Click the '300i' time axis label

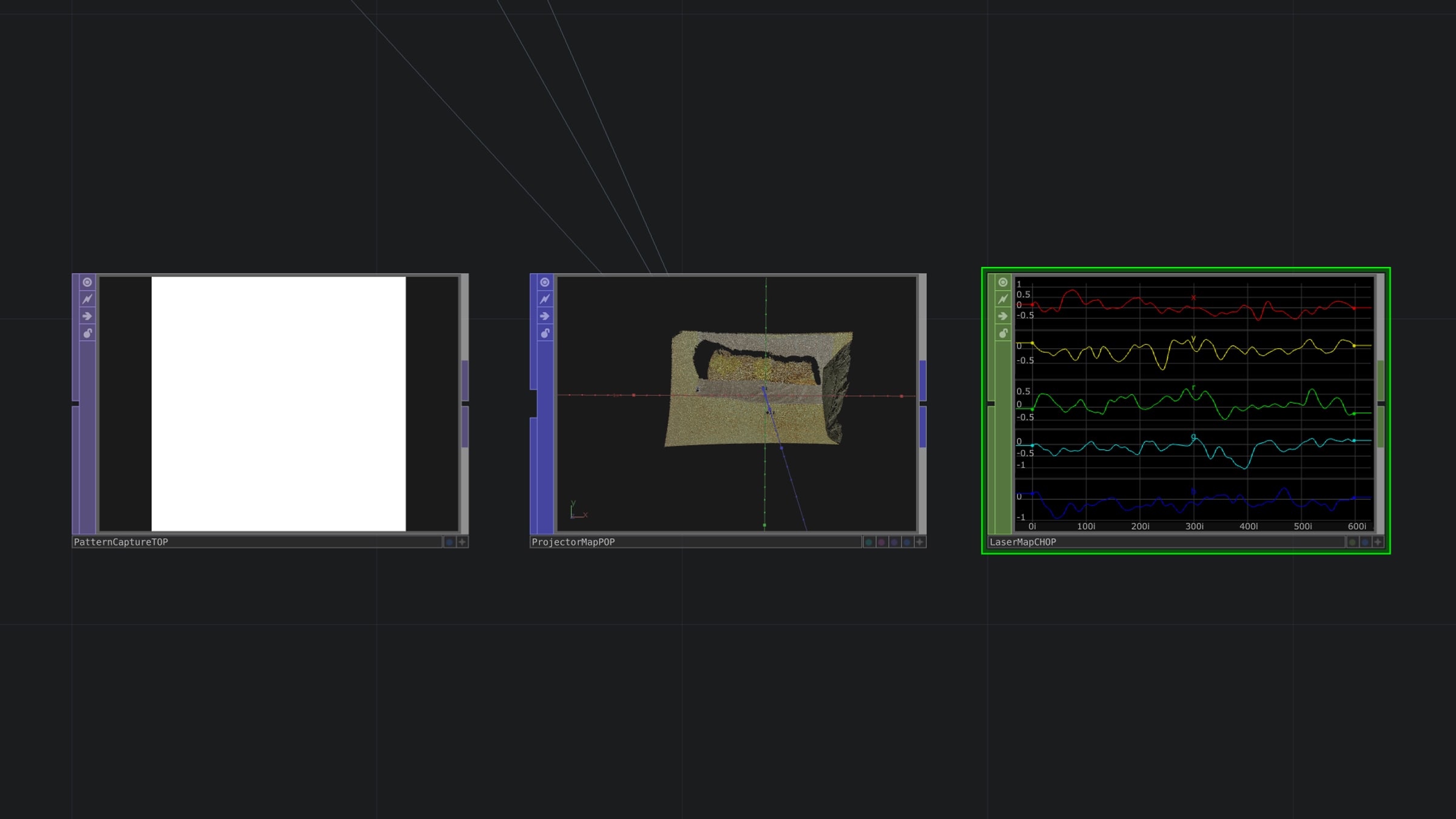click(x=1195, y=527)
